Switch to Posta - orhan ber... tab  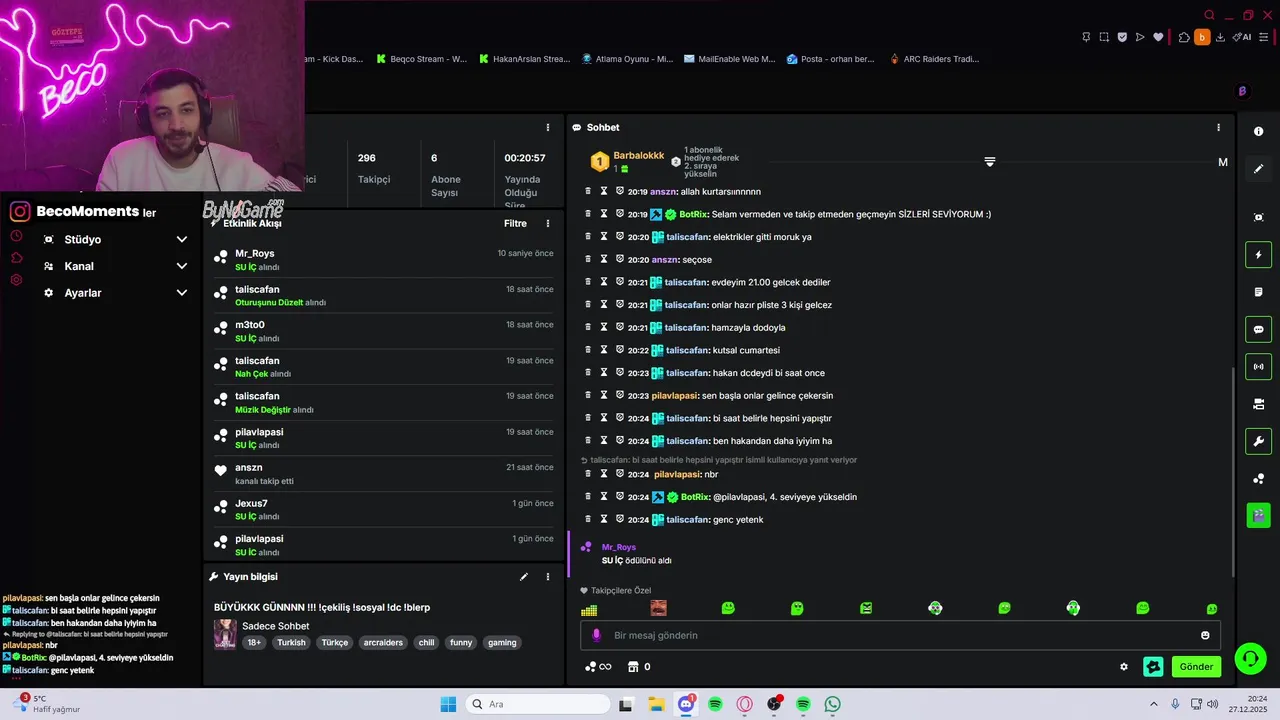pyautogui.click(x=830, y=59)
